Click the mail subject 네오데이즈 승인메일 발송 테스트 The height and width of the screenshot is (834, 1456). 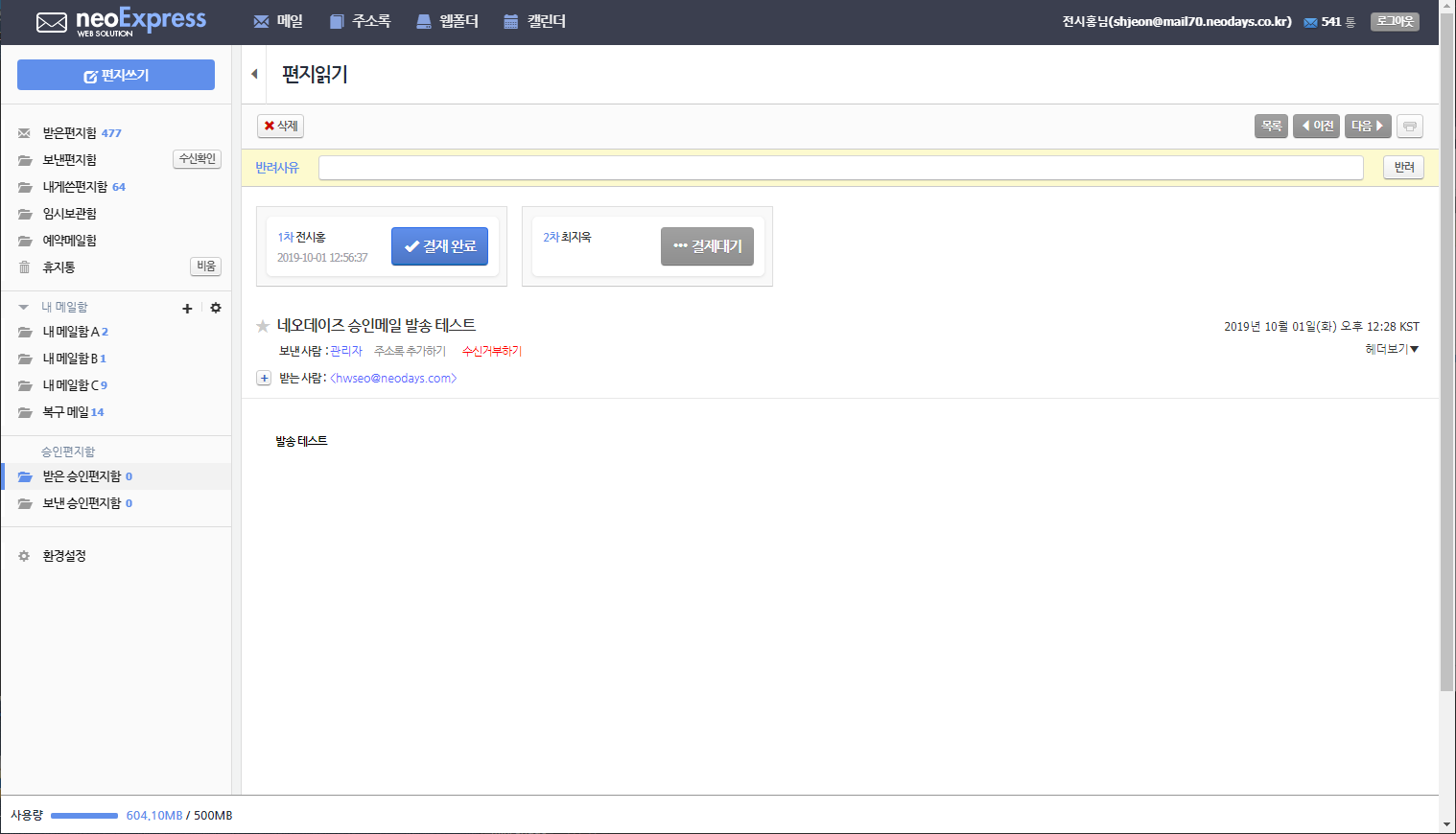point(376,326)
